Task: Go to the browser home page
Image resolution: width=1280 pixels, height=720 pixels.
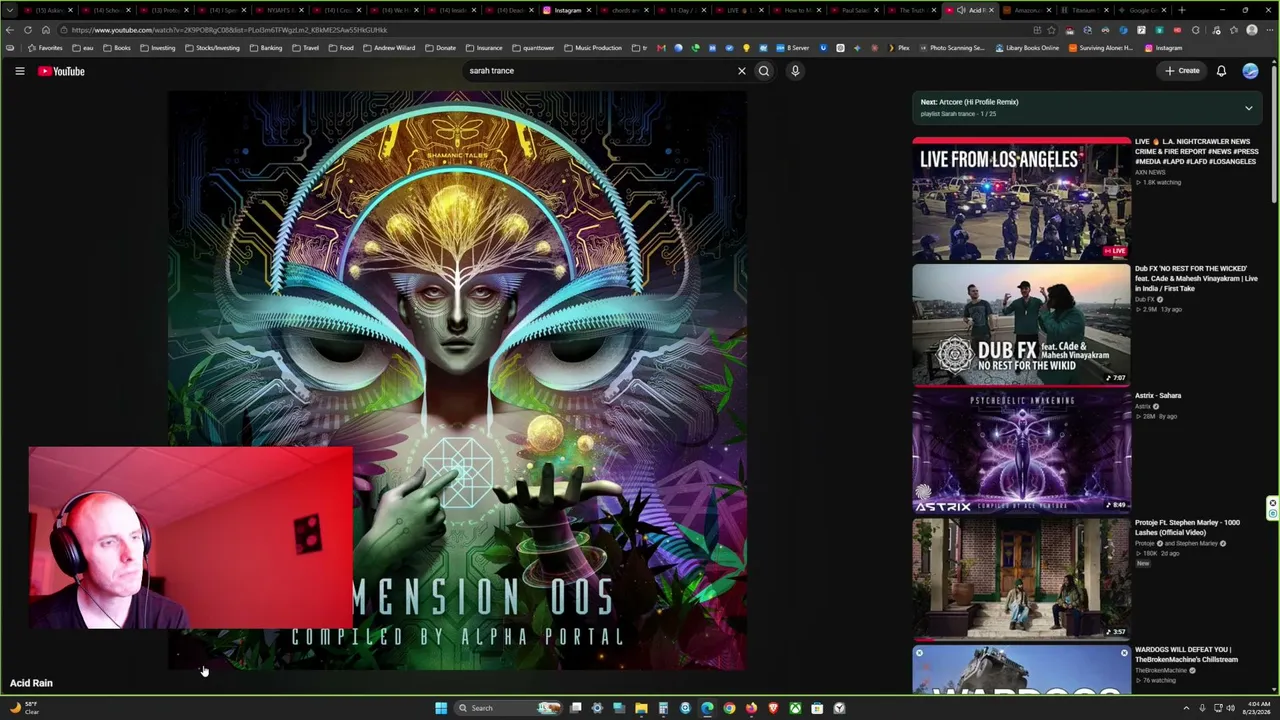Action: tap(45, 30)
